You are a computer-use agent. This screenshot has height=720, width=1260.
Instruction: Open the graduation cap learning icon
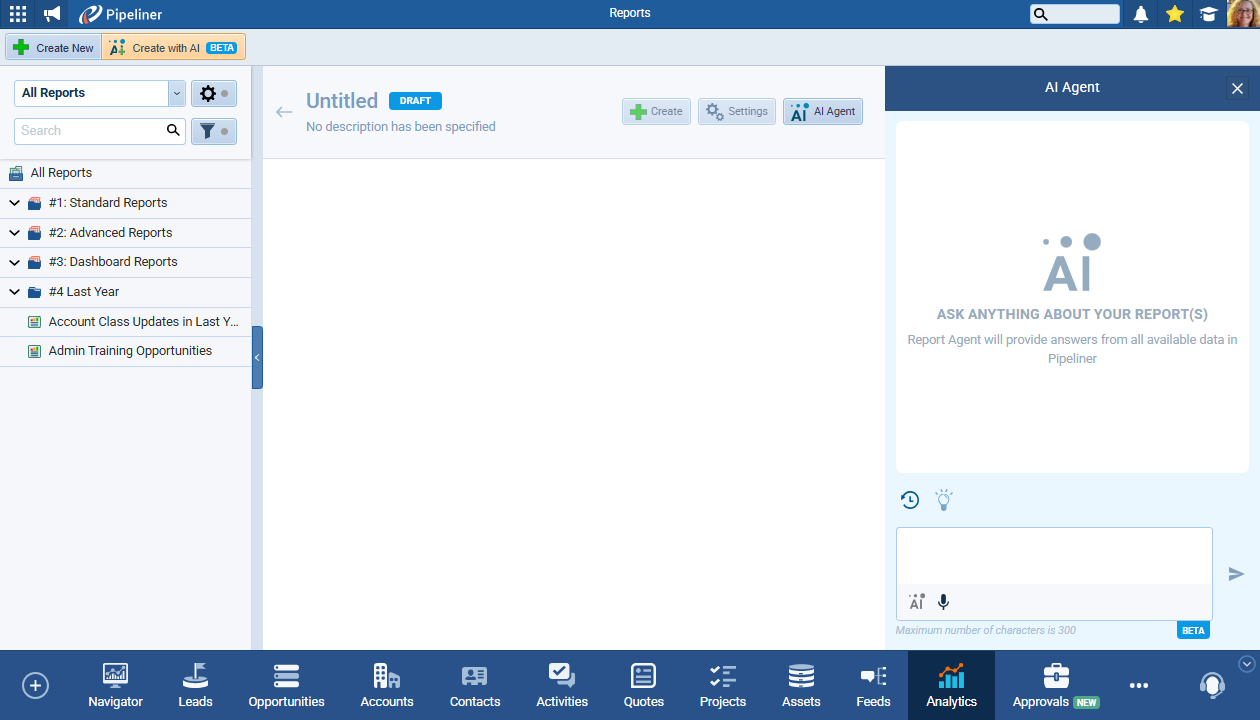pos(1208,14)
